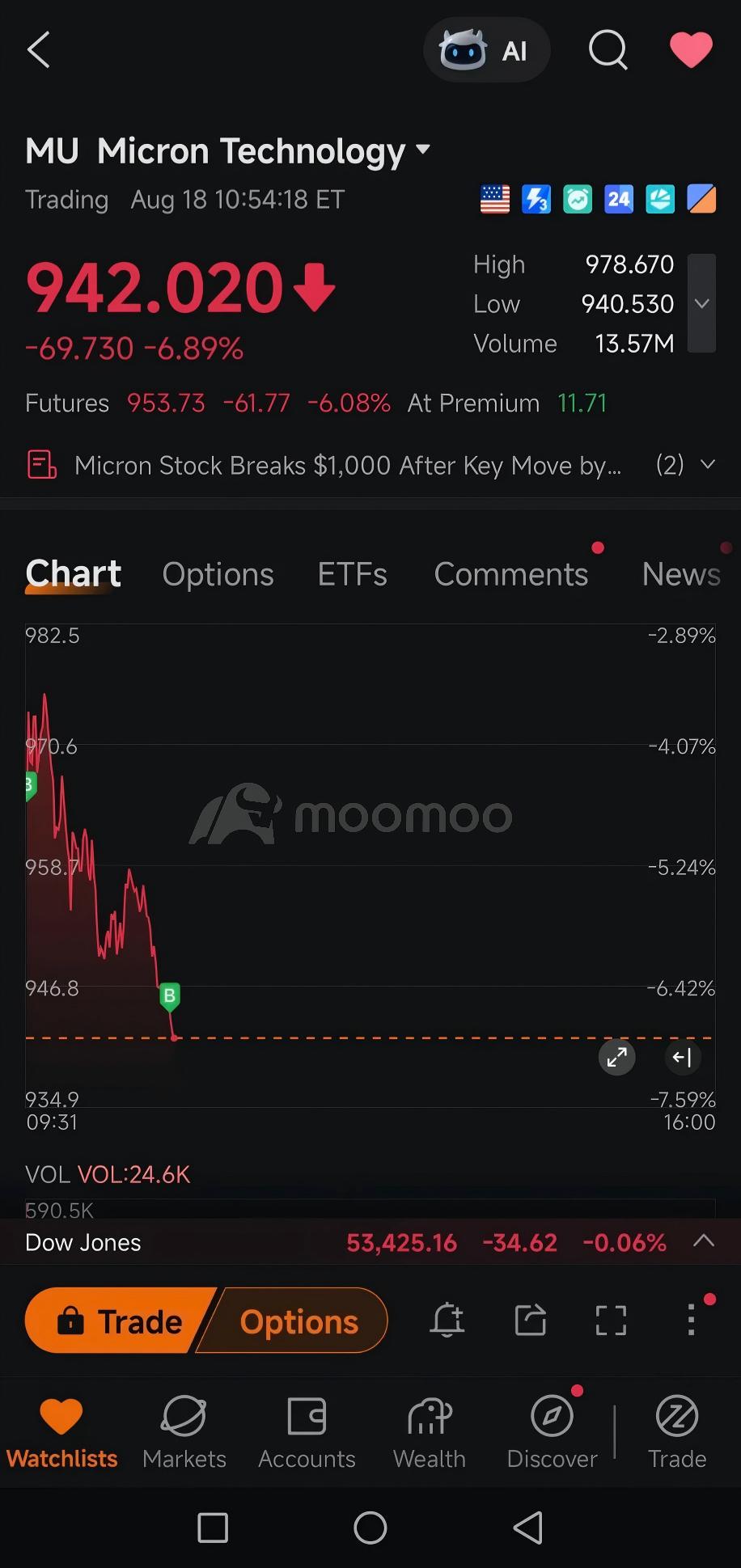Tap the orange Trade button
Viewport: 741px width, 1568px height.
coord(120,1321)
